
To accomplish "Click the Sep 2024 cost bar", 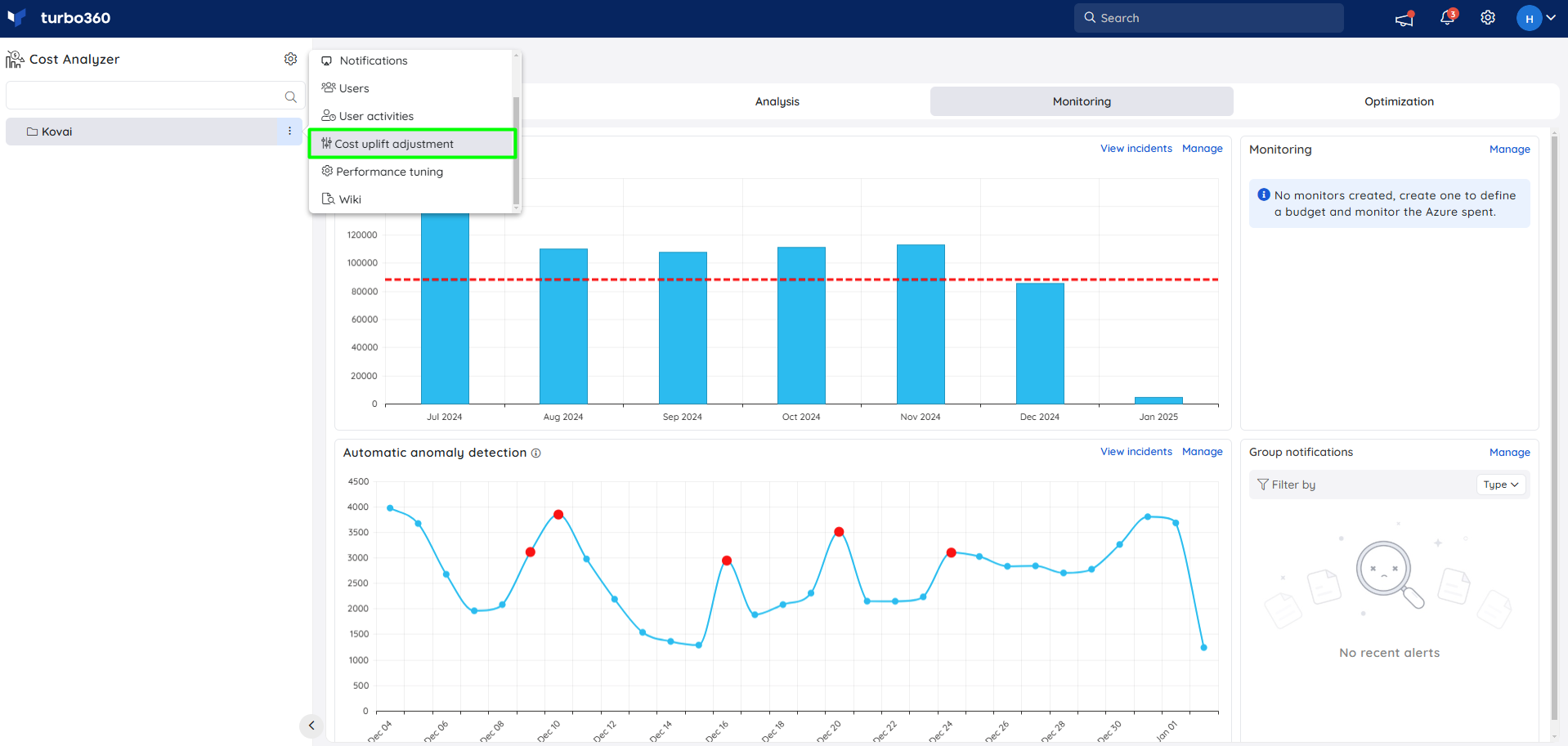I will coord(683,328).
